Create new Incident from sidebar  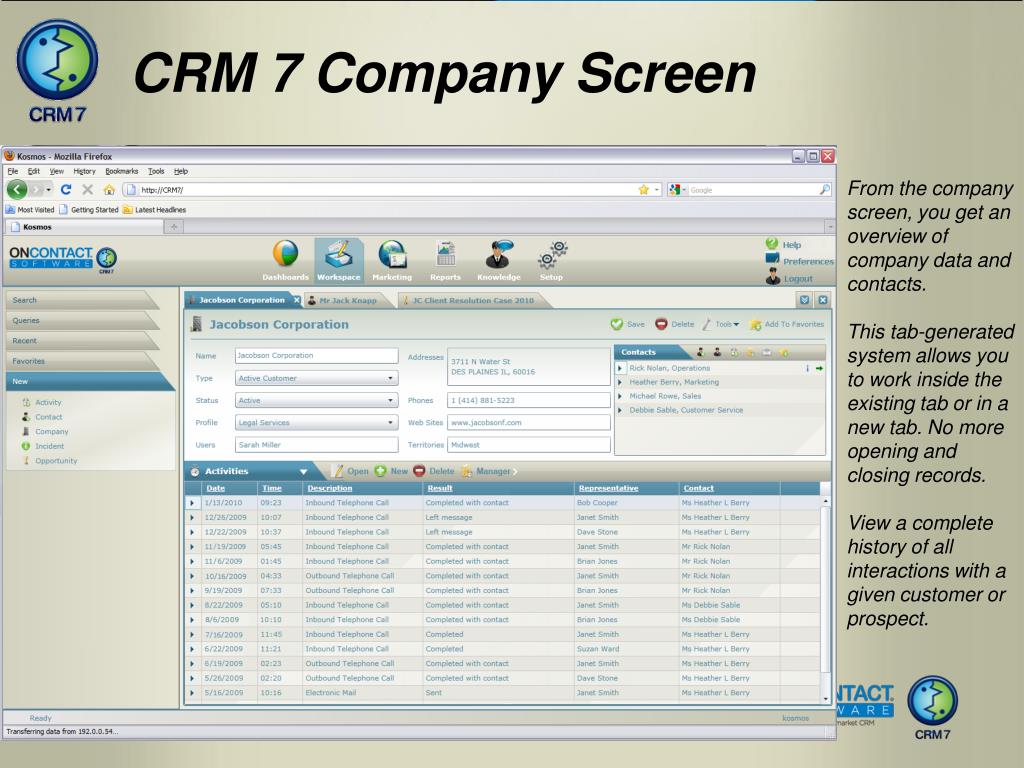tap(49, 446)
